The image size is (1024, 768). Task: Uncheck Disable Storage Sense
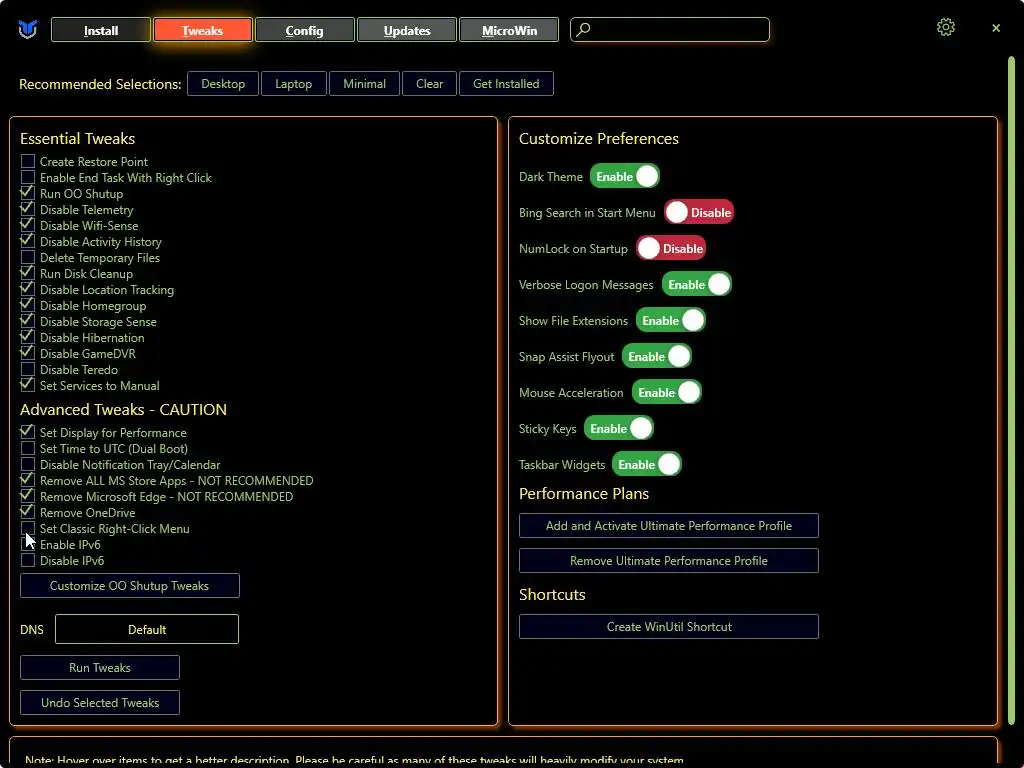27,321
